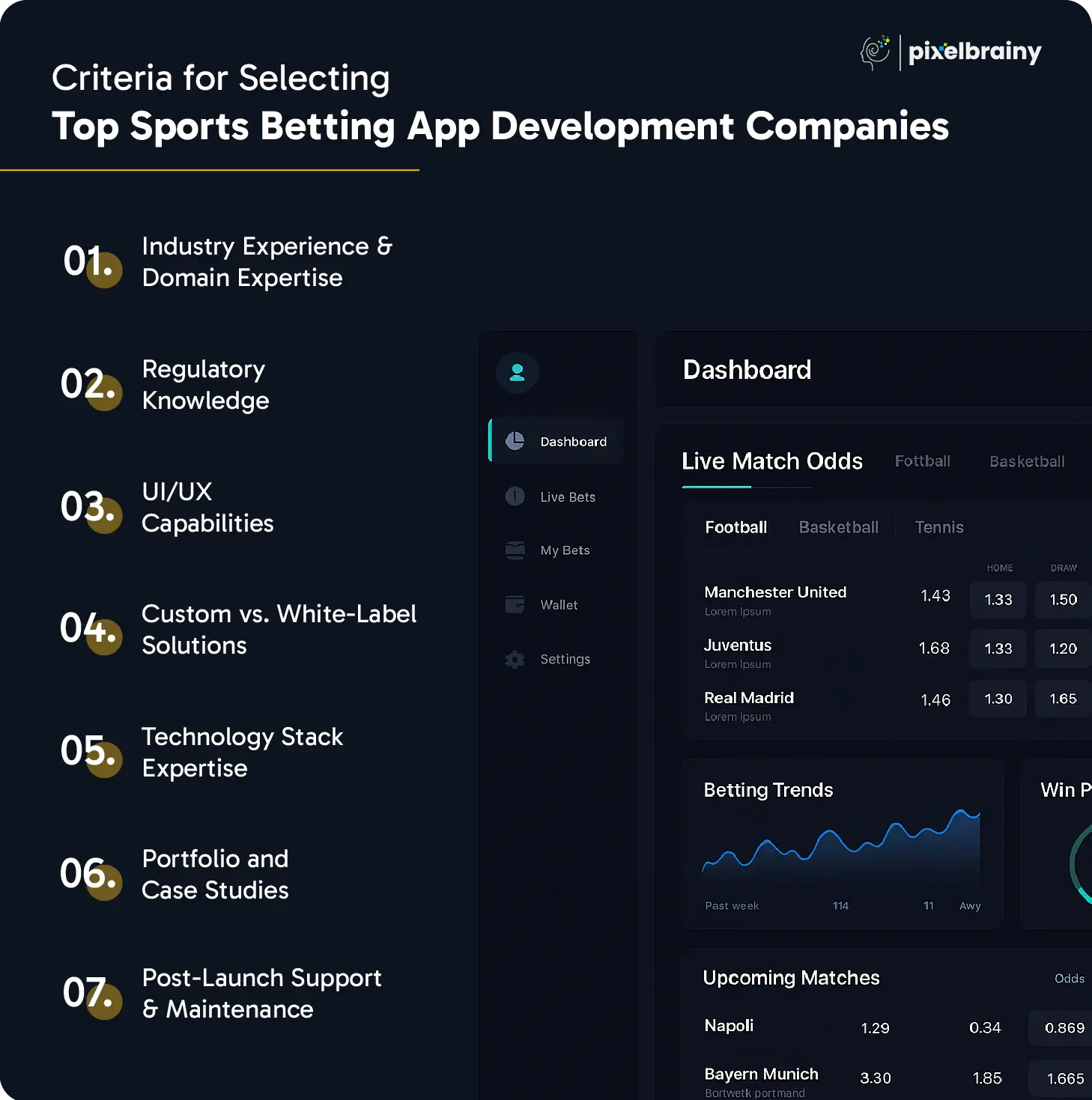
Task: Choose Real Madrid draw odds 1.65
Action: pyautogui.click(x=1063, y=699)
